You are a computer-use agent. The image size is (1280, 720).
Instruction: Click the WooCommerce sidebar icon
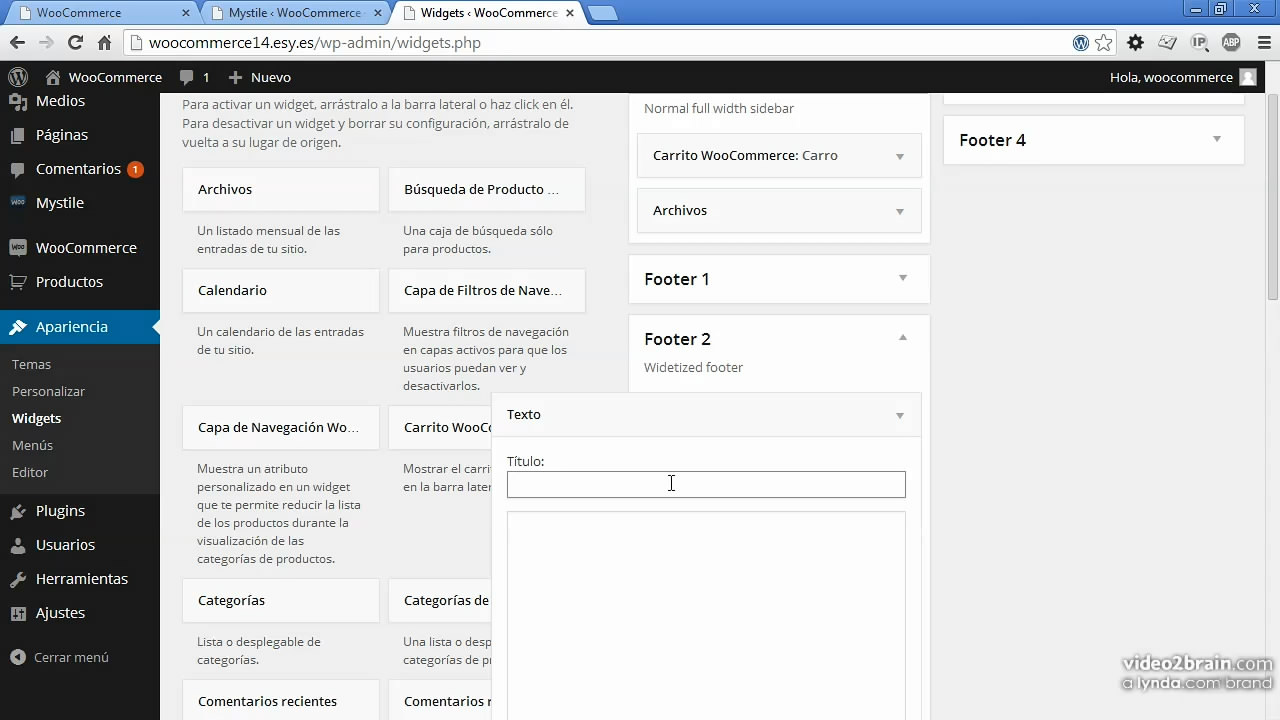tap(18, 248)
